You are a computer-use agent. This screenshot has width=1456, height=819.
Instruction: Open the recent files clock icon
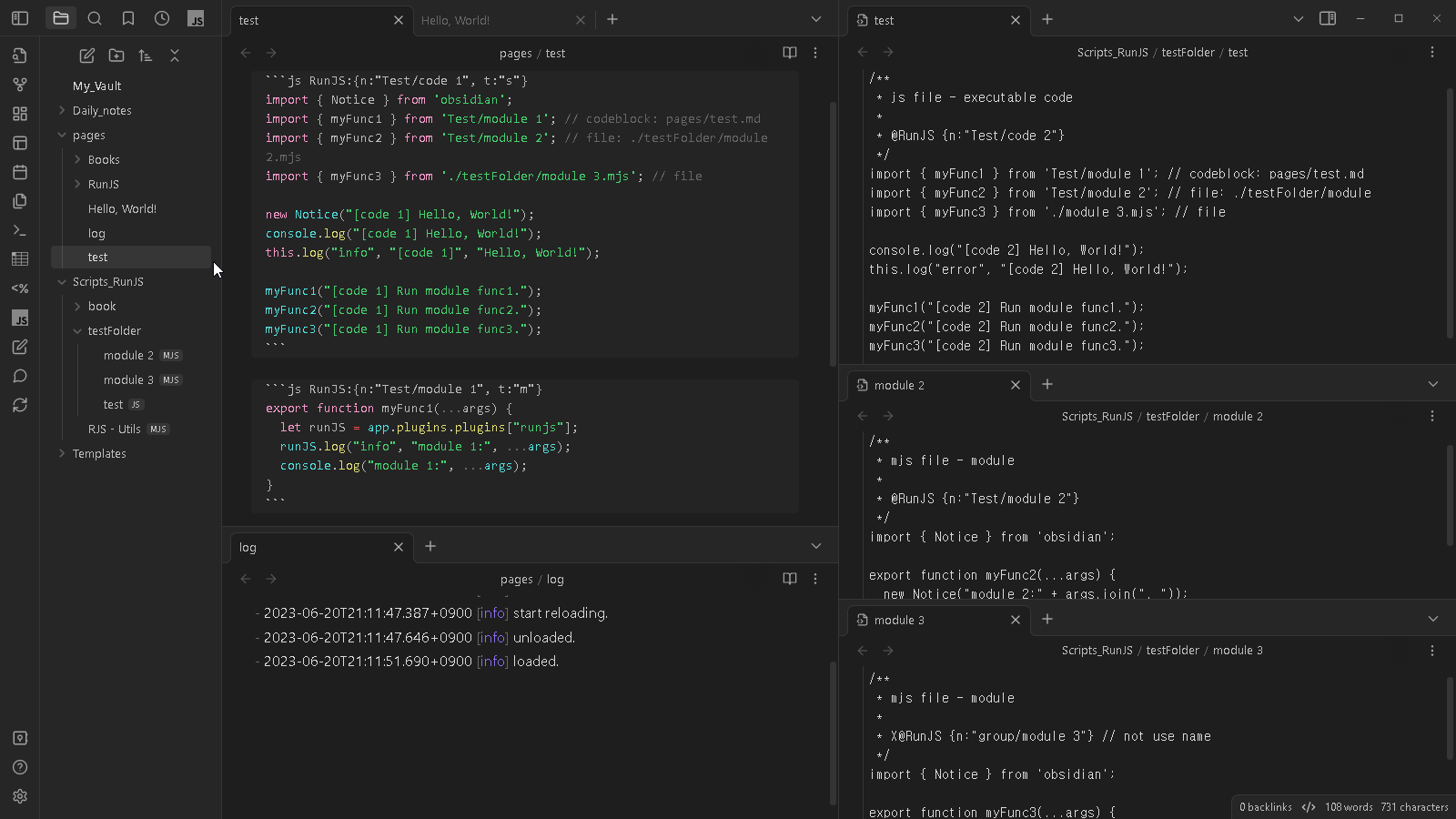162,18
